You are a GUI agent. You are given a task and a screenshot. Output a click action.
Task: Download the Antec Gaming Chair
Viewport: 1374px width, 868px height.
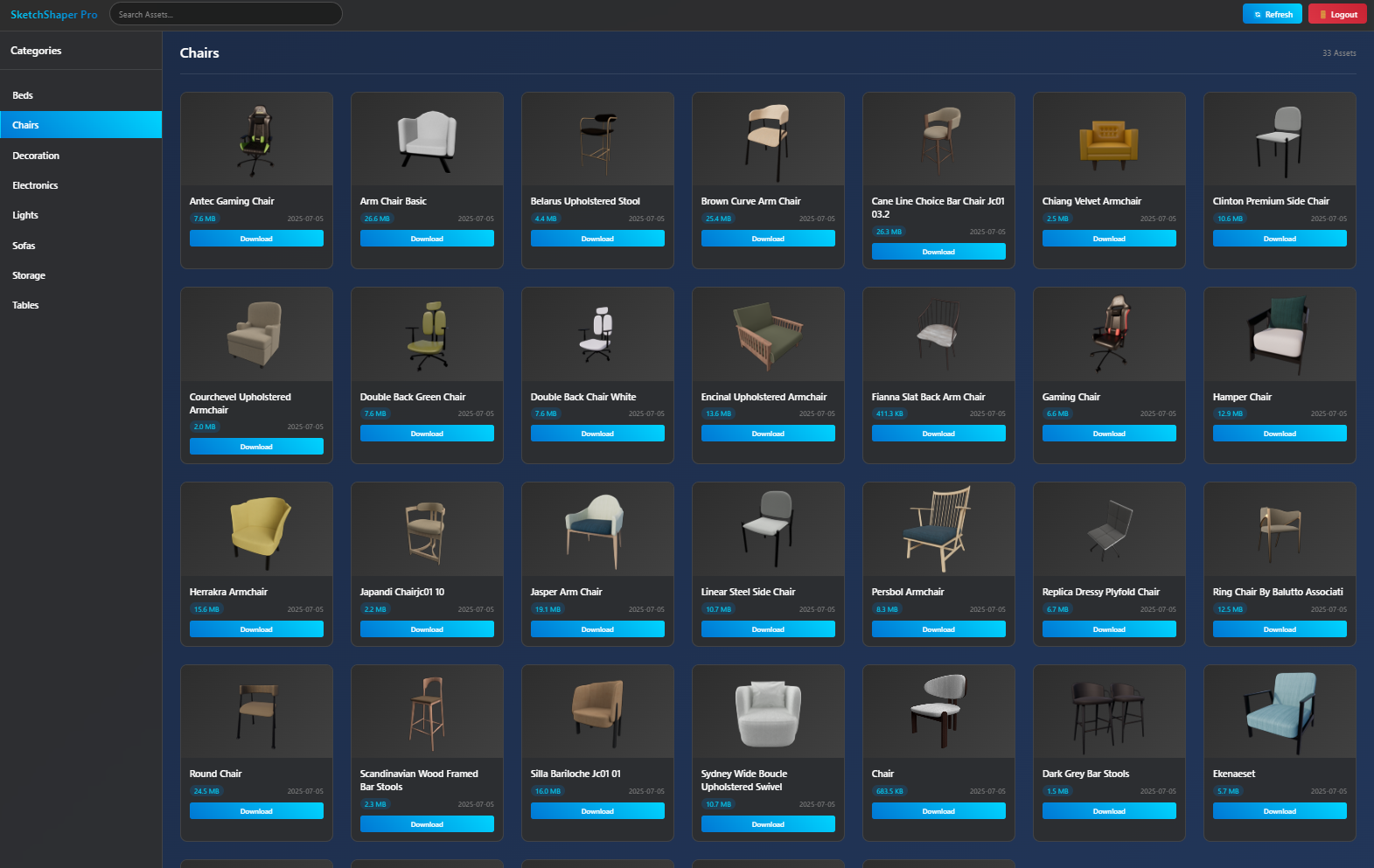click(256, 239)
